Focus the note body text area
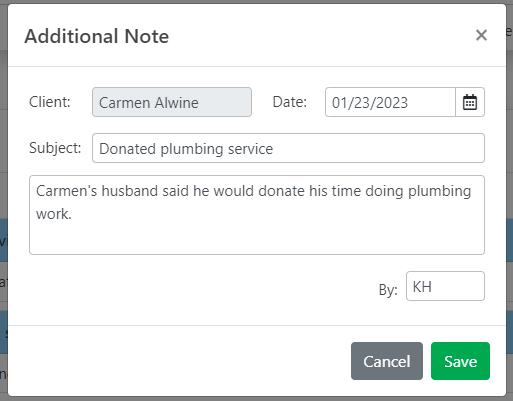The width and height of the screenshot is (513, 401). click(257, 215)
